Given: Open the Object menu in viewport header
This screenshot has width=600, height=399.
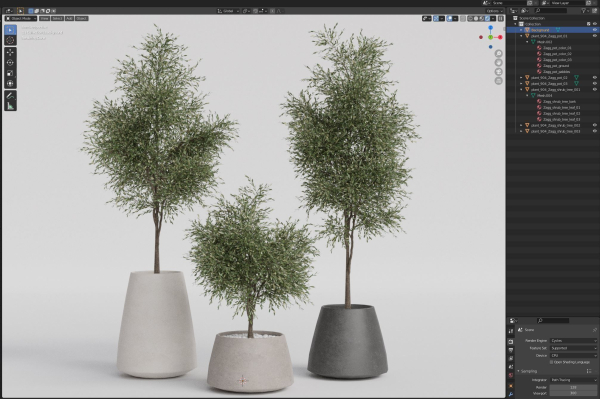Looking at the screenshot, I should pos(82,18).
